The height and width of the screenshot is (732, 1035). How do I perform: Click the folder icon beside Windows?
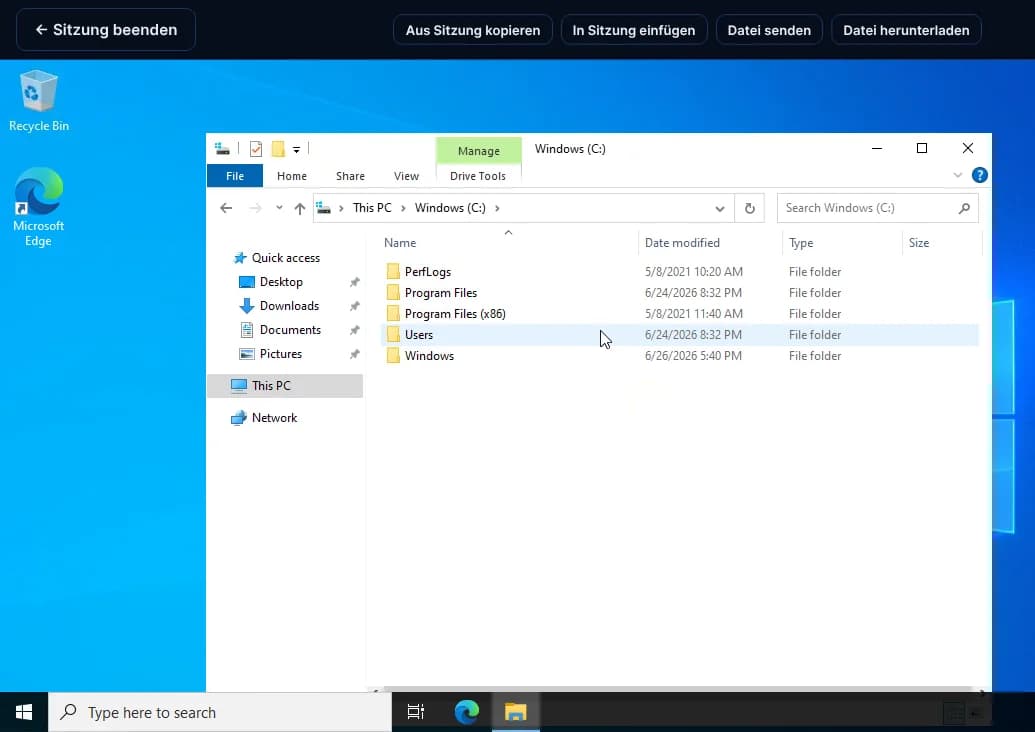(x=393, y=356)
